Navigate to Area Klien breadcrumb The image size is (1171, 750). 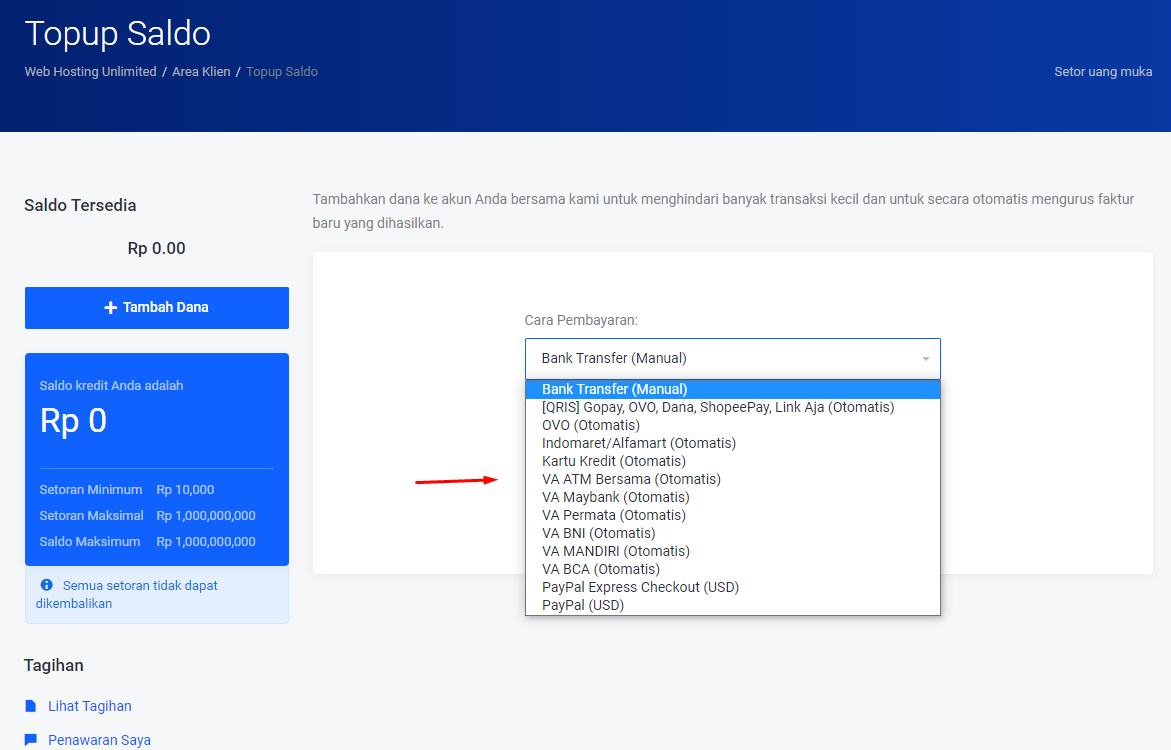coord(201,72)
